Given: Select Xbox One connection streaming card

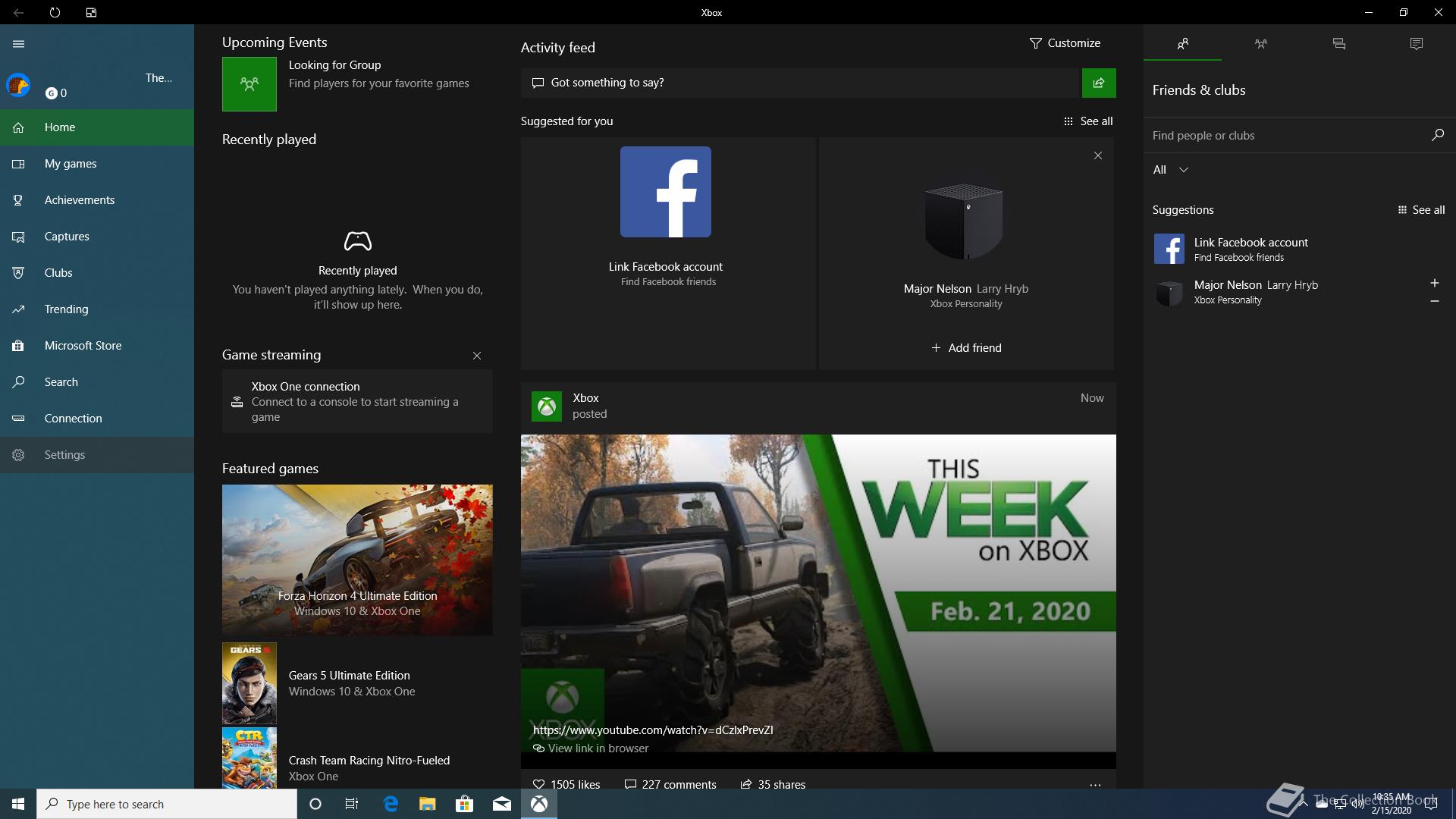Looking at the screenshot, I should [357, 401].
